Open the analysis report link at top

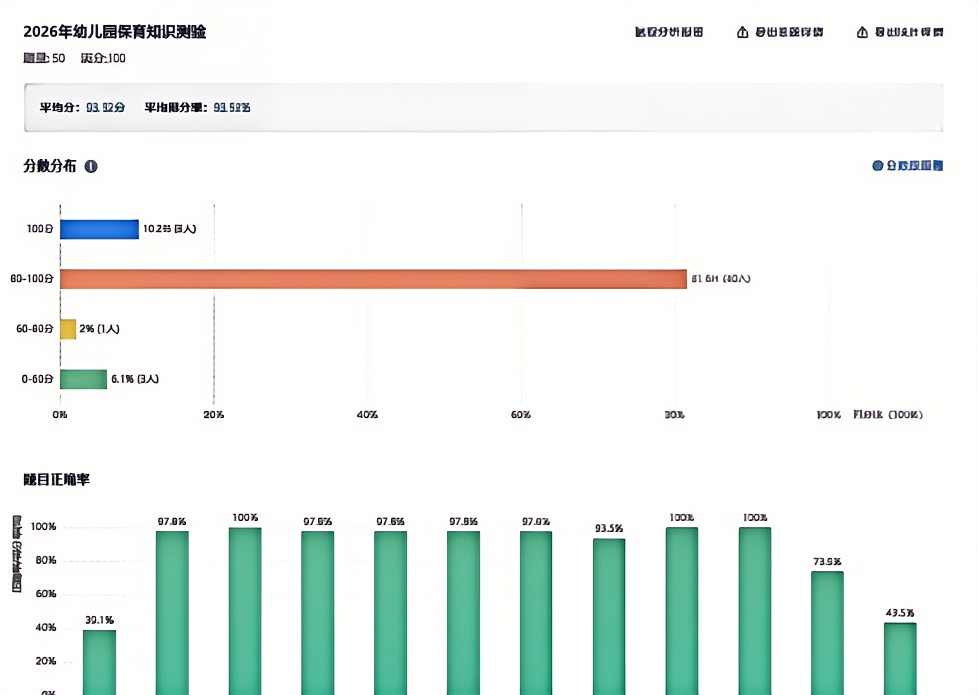pyautogui.click(x=669, y=32)
